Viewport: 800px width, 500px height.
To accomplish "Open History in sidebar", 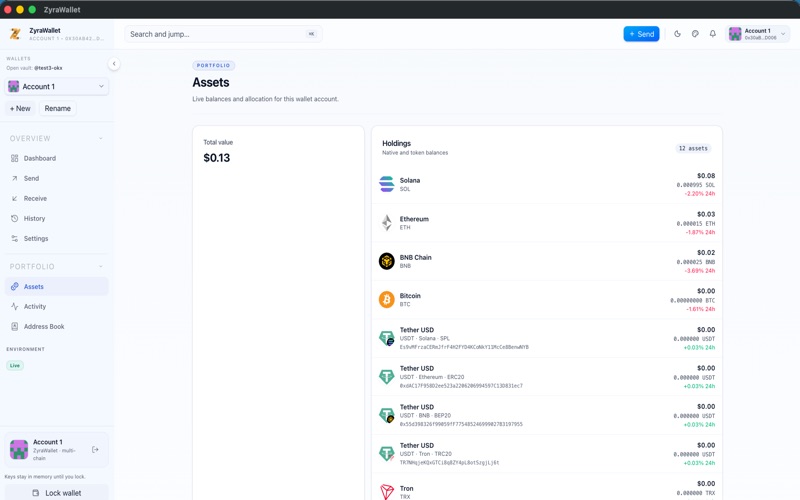I will (57, 218).
